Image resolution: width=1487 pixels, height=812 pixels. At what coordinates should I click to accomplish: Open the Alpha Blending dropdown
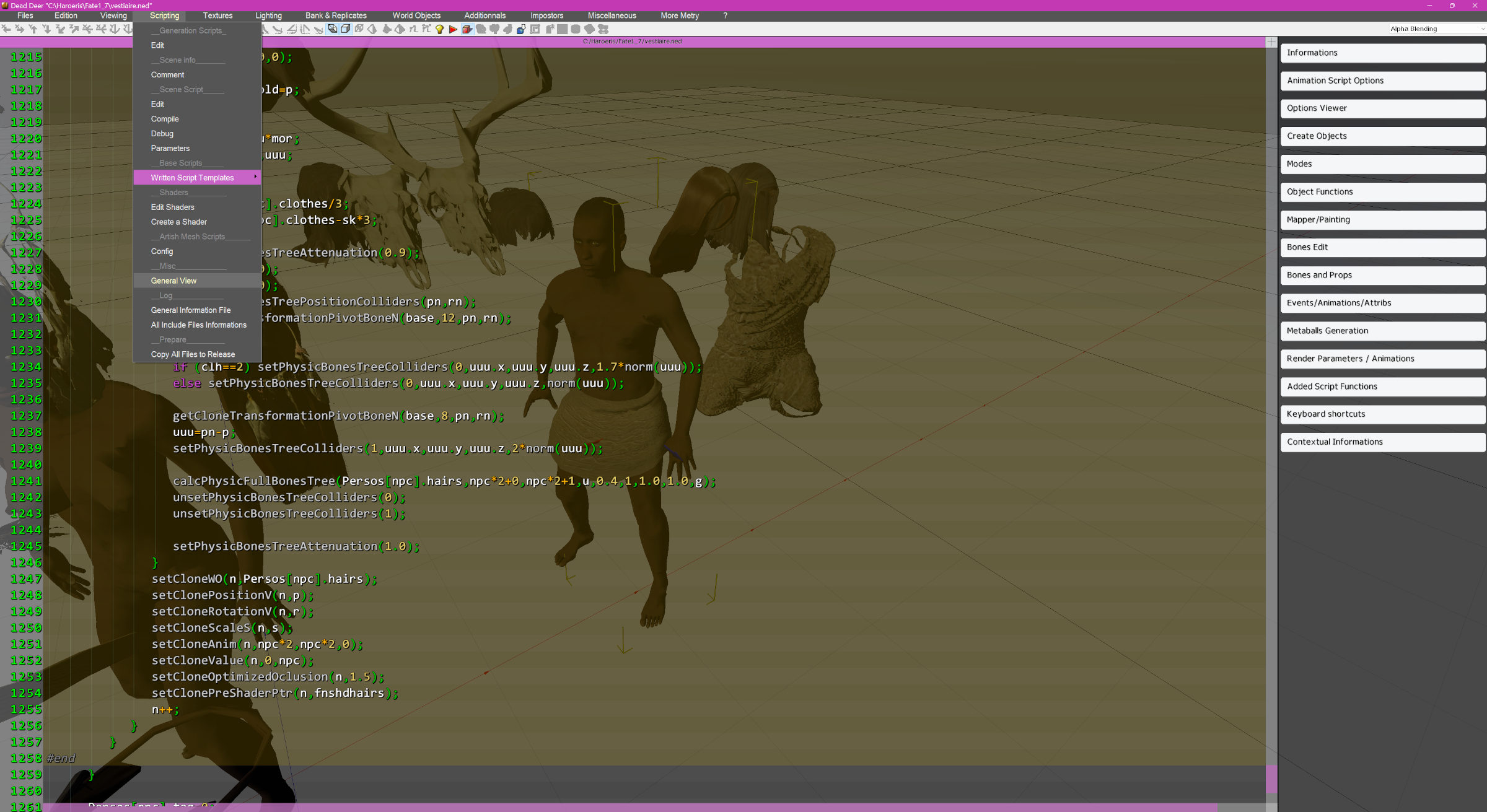(1437, 28)
